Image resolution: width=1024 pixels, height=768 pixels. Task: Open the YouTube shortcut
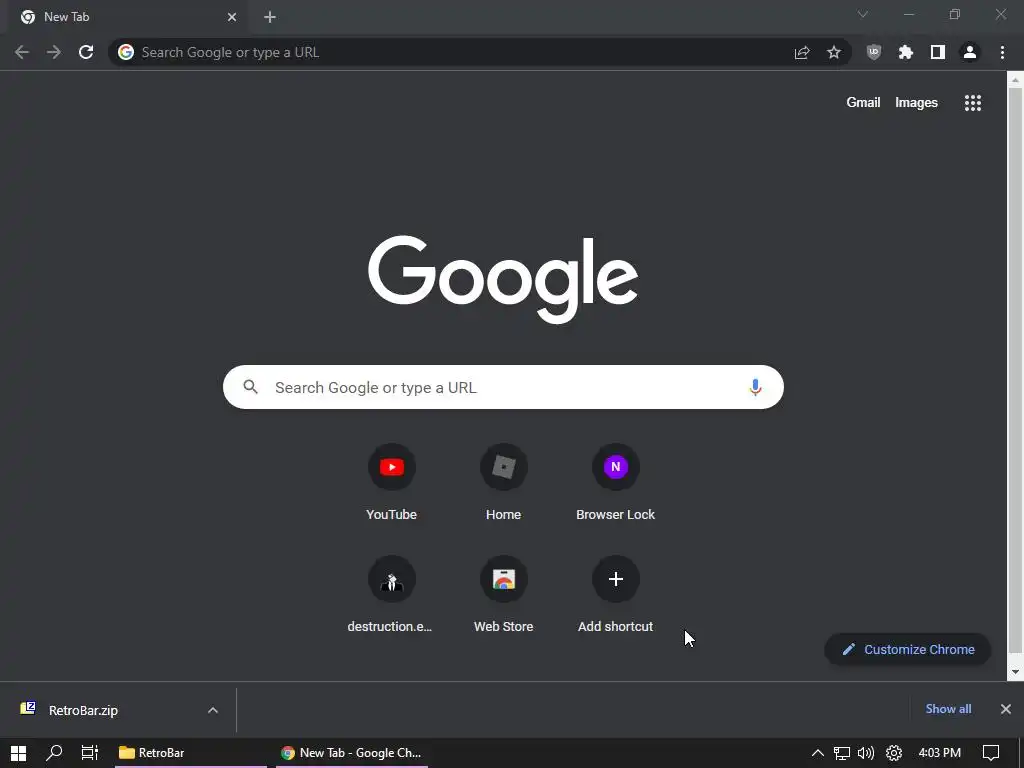[392, 483]
